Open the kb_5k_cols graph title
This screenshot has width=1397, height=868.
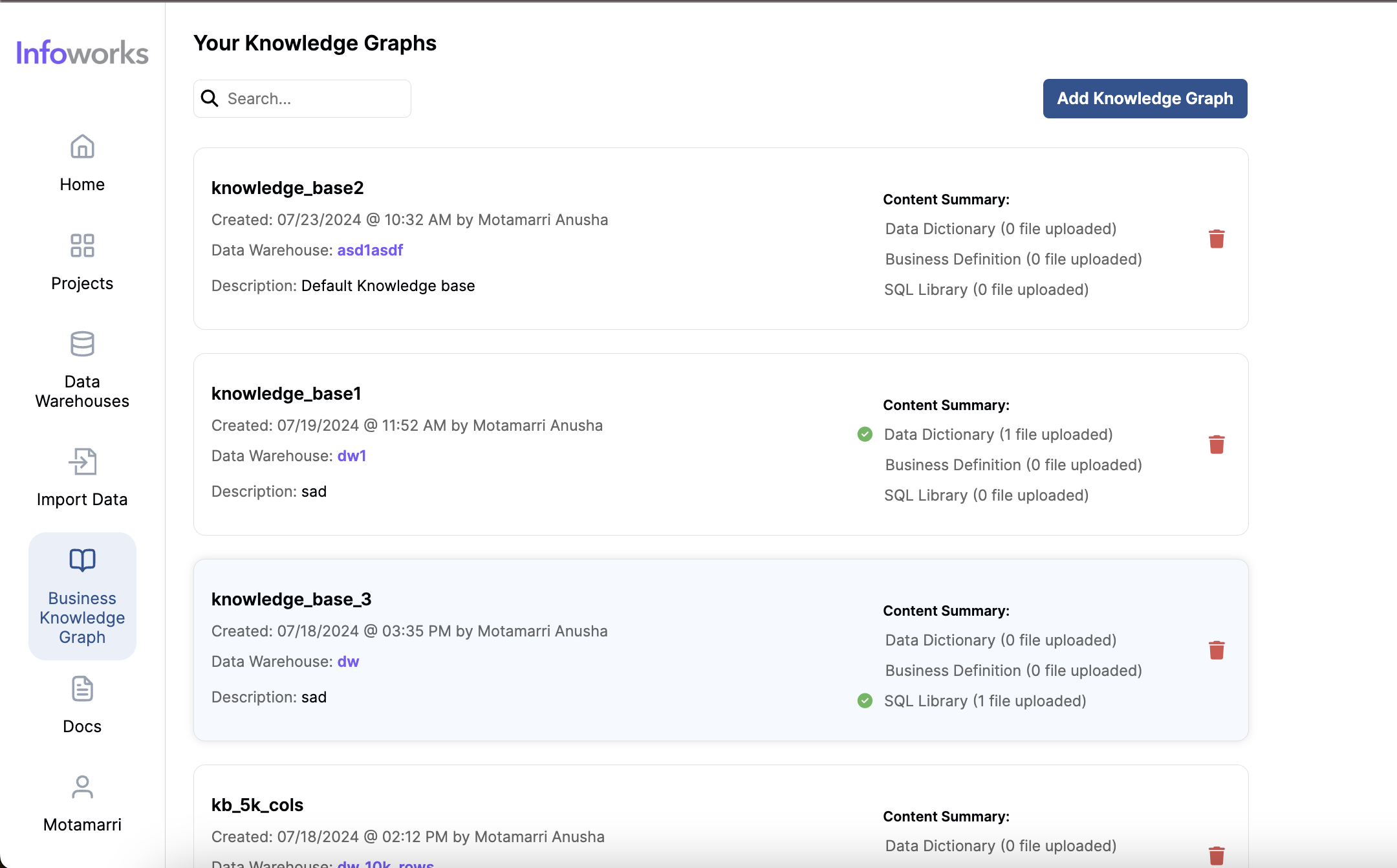(257, 805)
